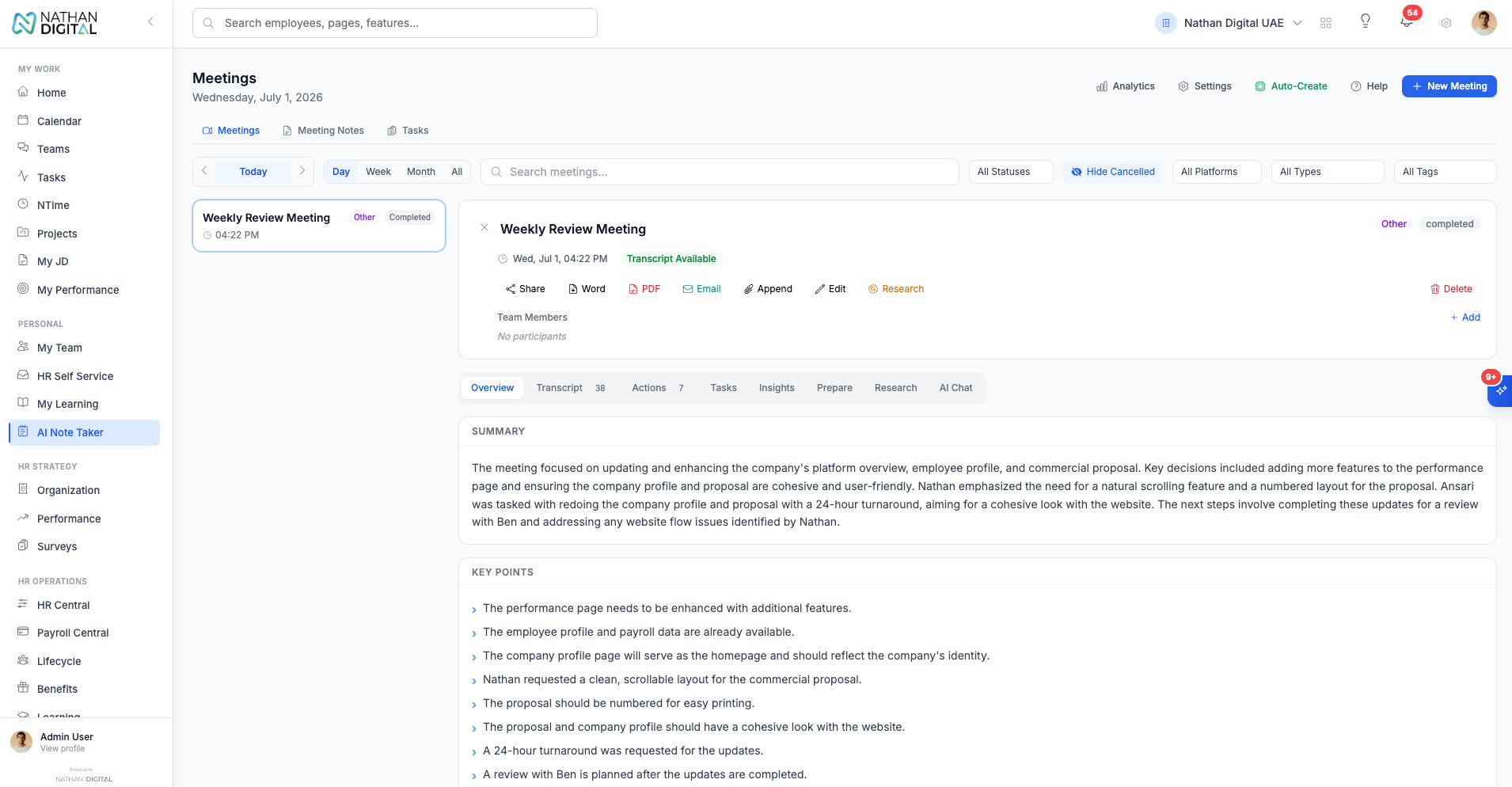Click the New Meeting button
Screen dimensions: 1512x787
pos(1449,86)
